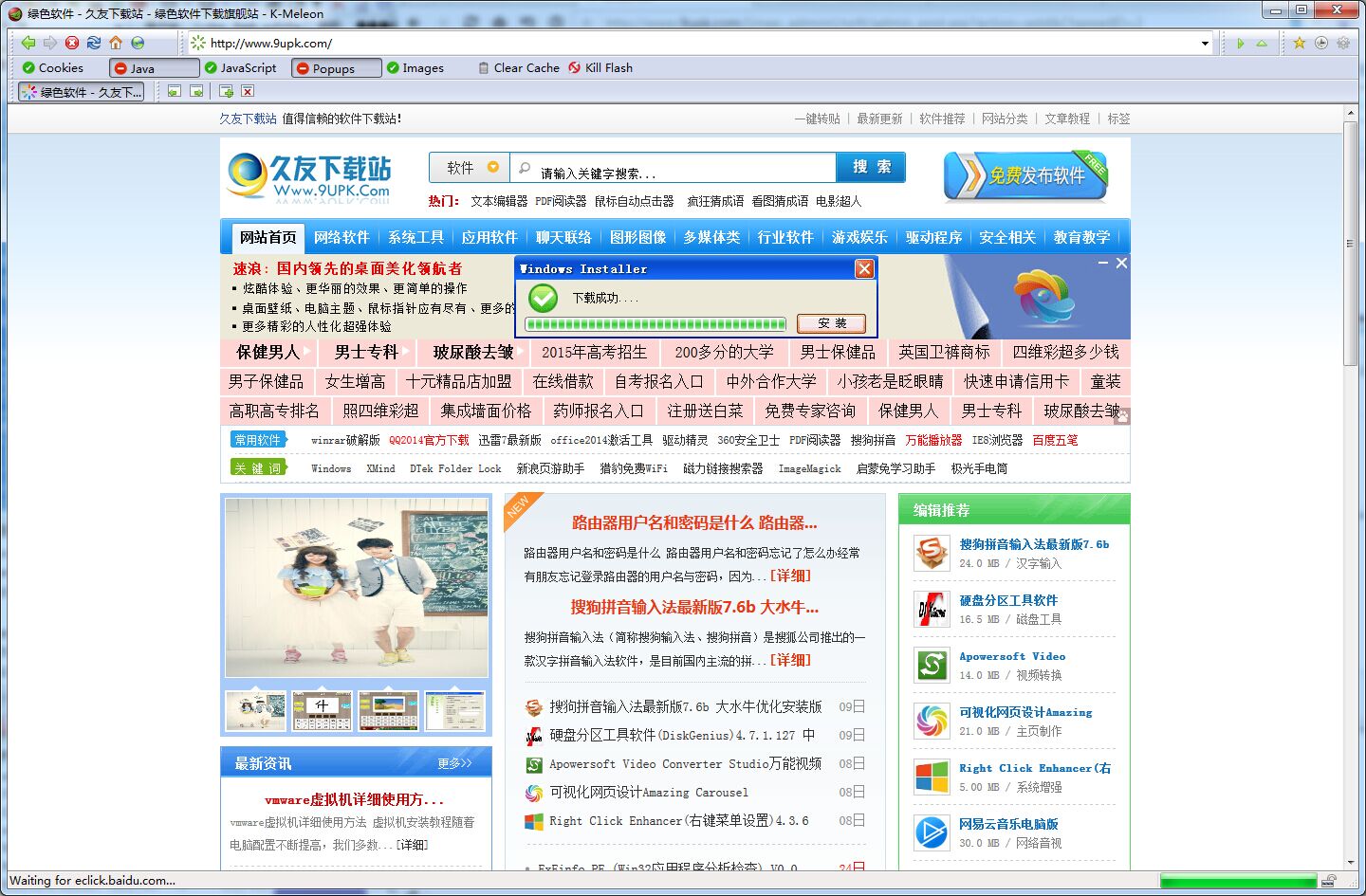Stop page loading with the red X icon
The height and width of the screenshot is (896, 1366).
[x=72, y=43]
